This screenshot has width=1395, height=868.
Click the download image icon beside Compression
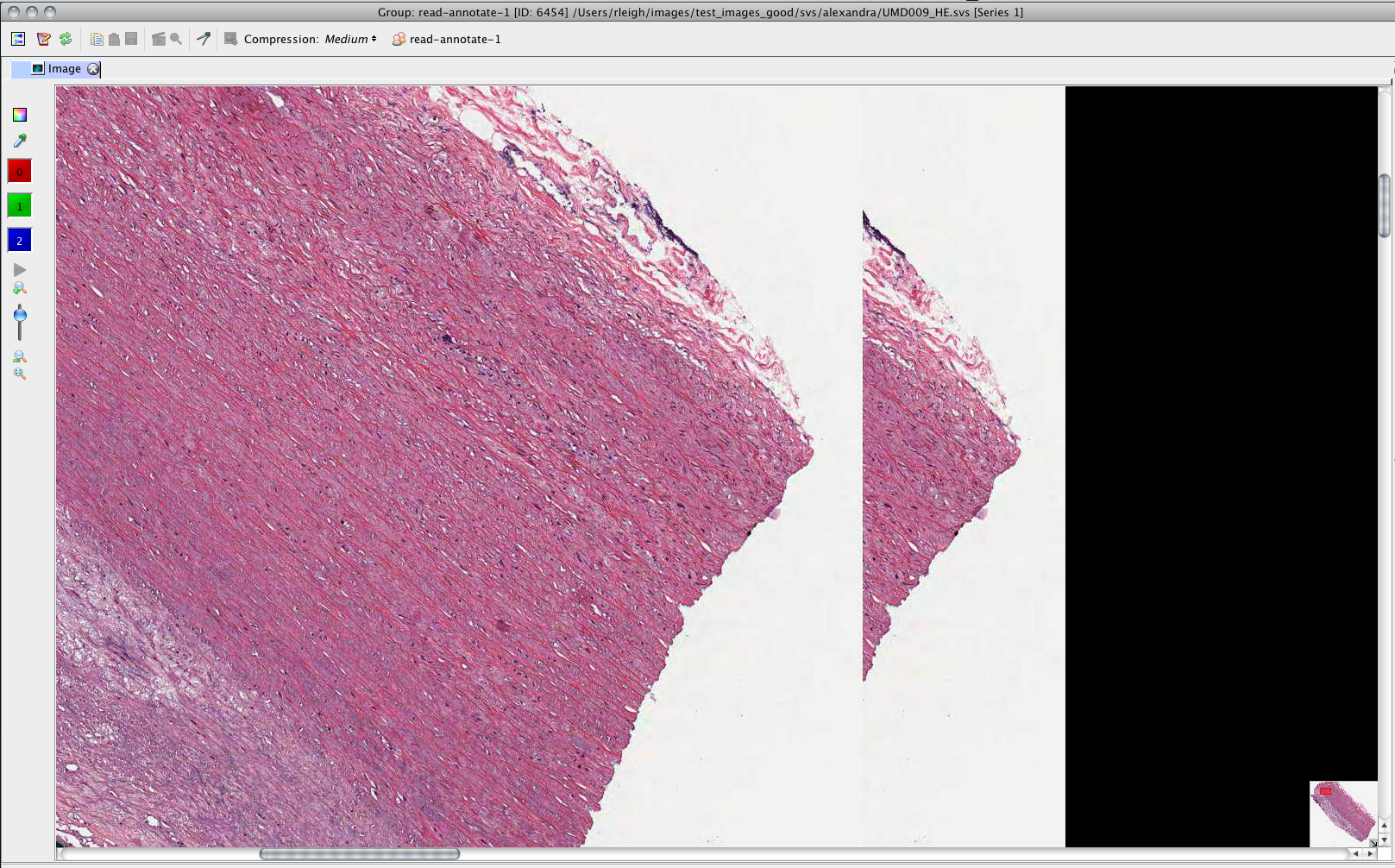tap(231, 39)
